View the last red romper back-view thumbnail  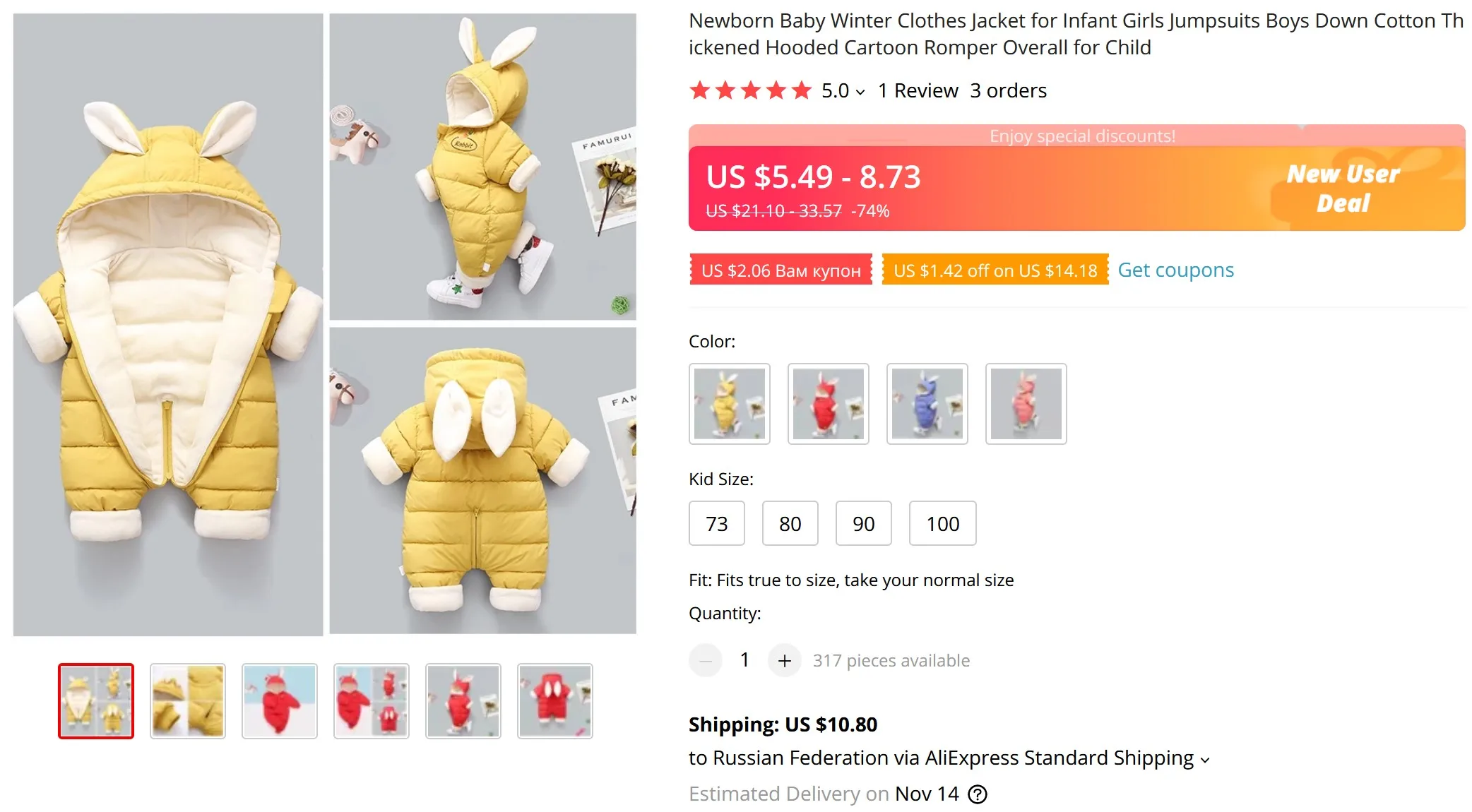pyautogui.click(x=554, y=701)
